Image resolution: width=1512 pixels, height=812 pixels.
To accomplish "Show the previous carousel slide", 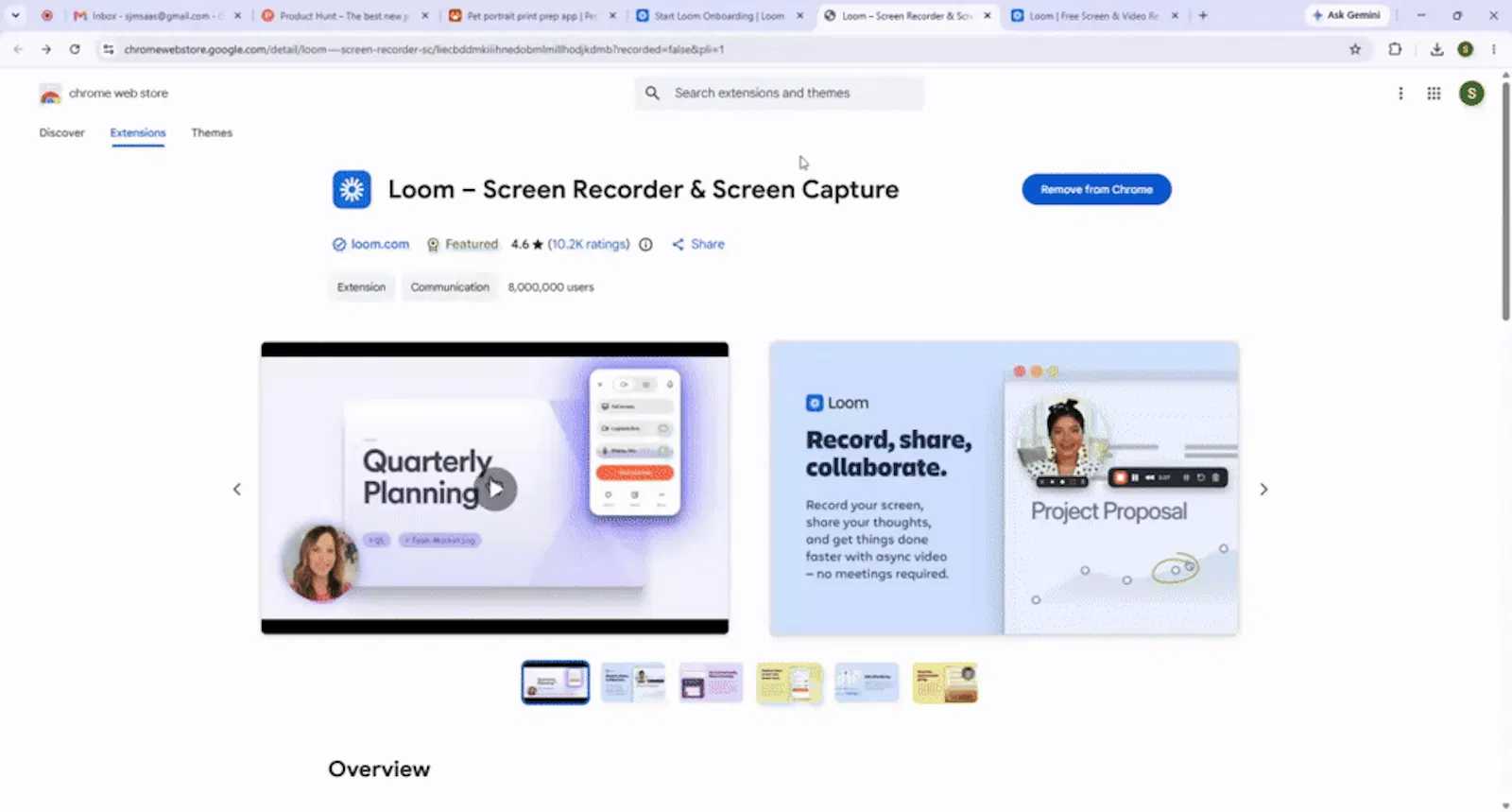I will click(237, 489).
